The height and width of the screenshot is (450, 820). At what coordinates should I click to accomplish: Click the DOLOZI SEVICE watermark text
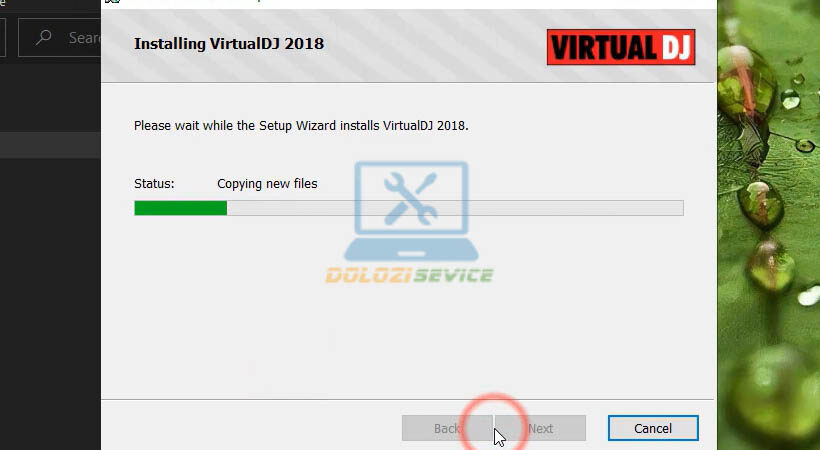pos(409,275)
